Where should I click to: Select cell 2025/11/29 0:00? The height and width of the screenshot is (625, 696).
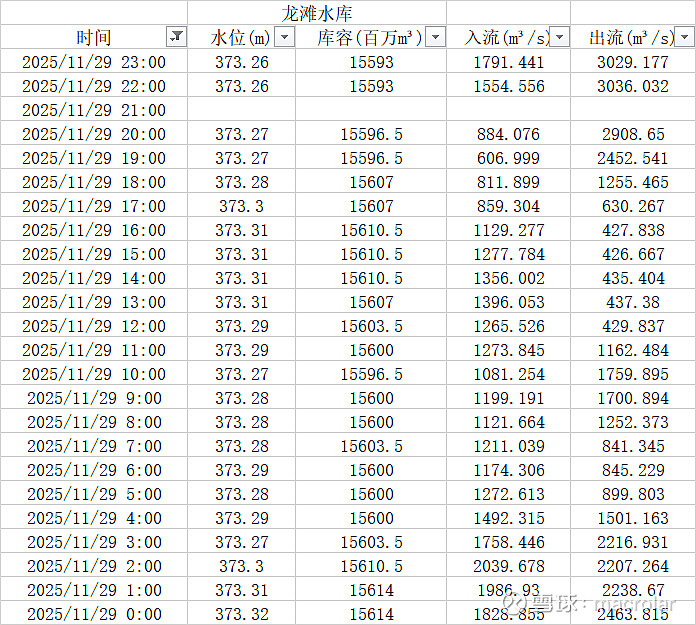coord(94,613)
